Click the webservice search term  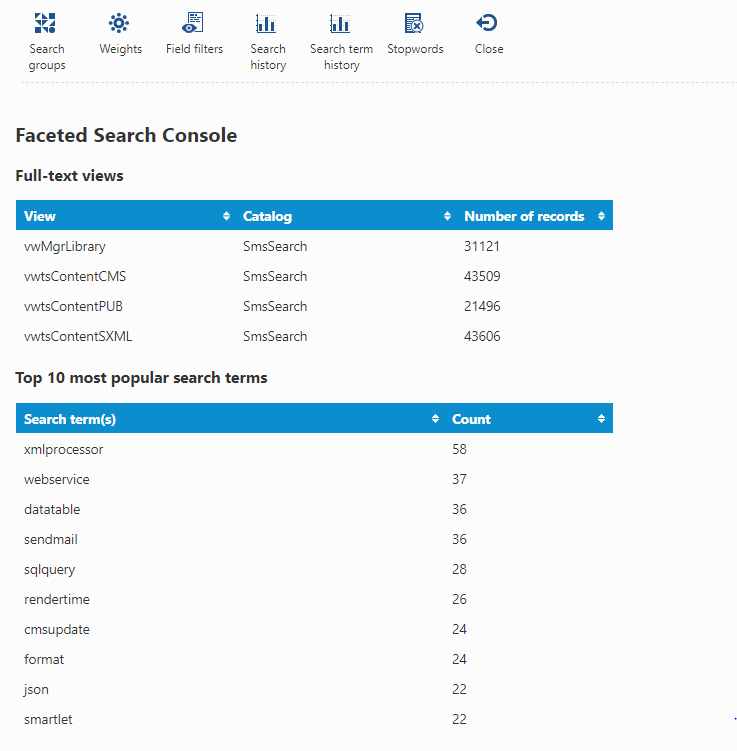(57, 479)
